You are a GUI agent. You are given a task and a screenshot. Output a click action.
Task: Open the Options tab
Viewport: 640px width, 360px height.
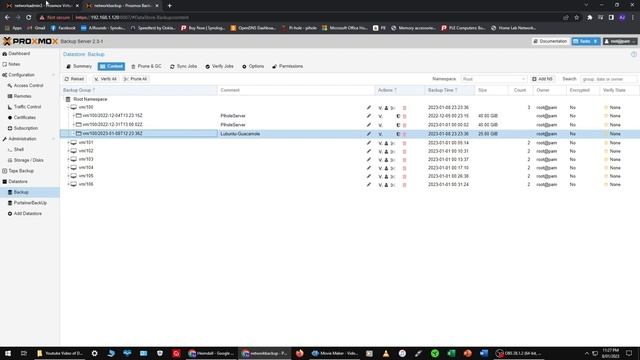tap(253, 66)
